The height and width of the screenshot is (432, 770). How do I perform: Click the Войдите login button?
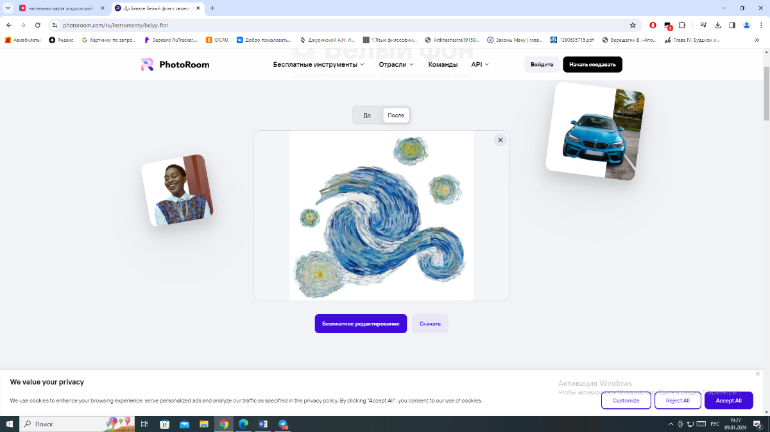[542, 64]
